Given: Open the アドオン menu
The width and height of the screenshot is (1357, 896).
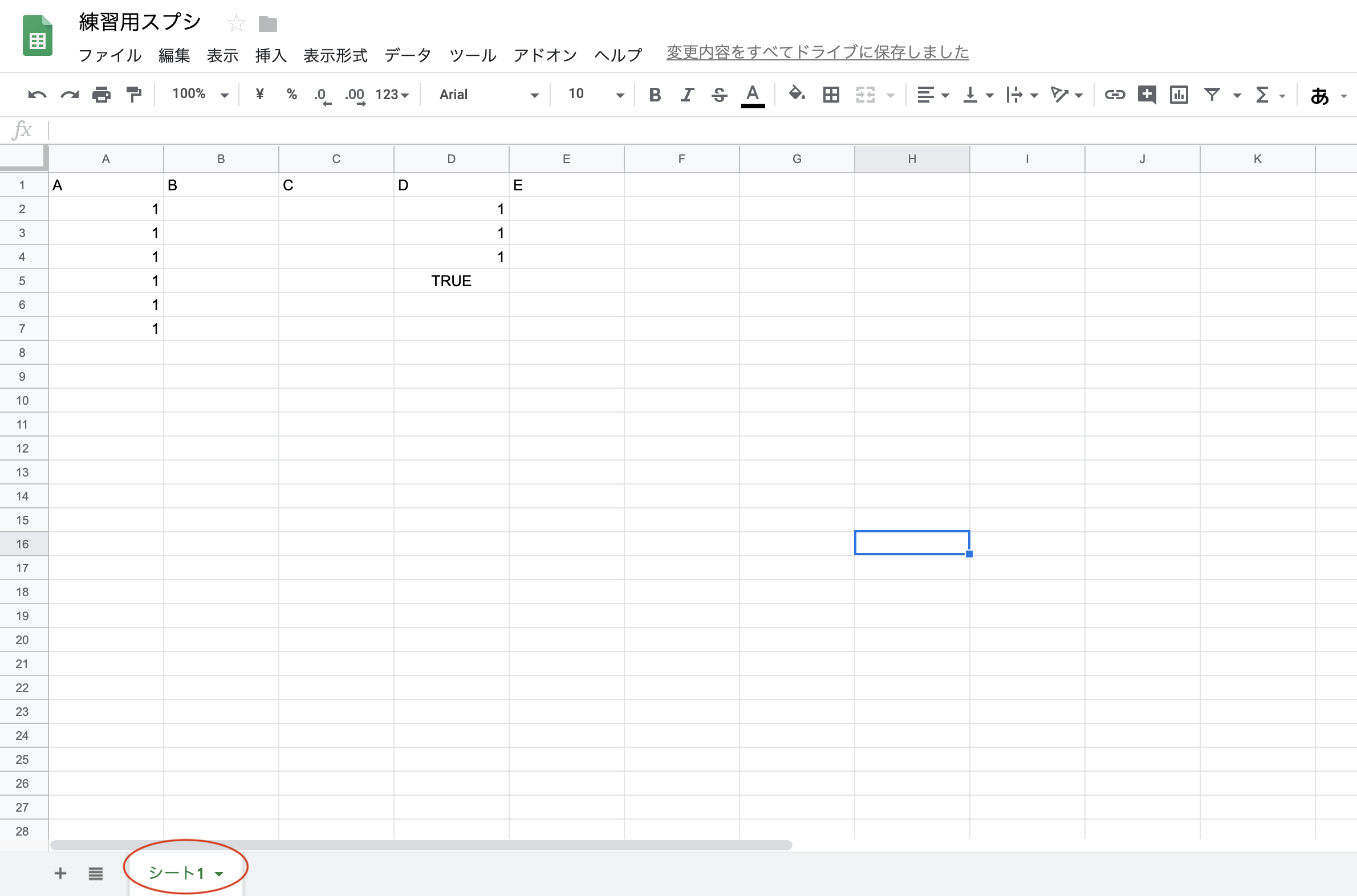Looking at the screenshot, I should point(545,55).
